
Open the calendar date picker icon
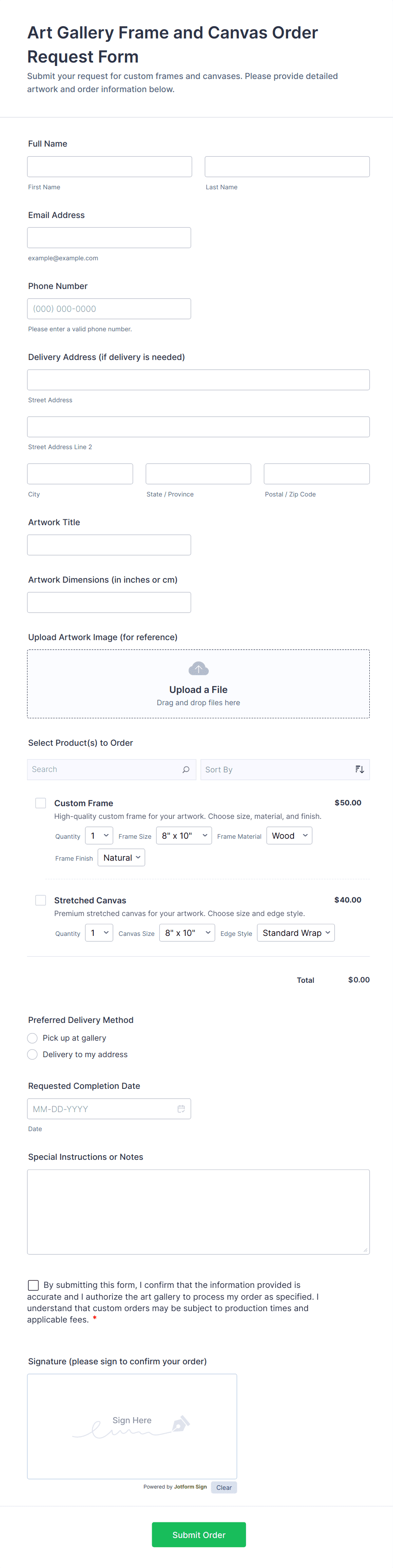[x=181, y=1109]
